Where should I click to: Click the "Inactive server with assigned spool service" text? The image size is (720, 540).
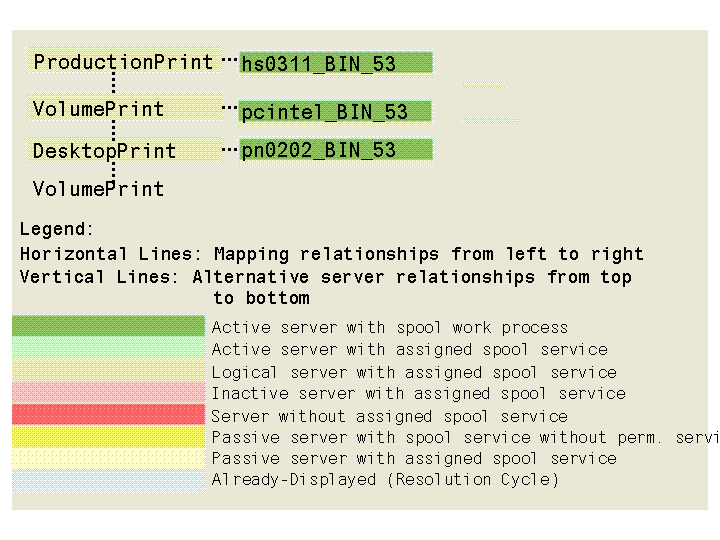[418, 393]
